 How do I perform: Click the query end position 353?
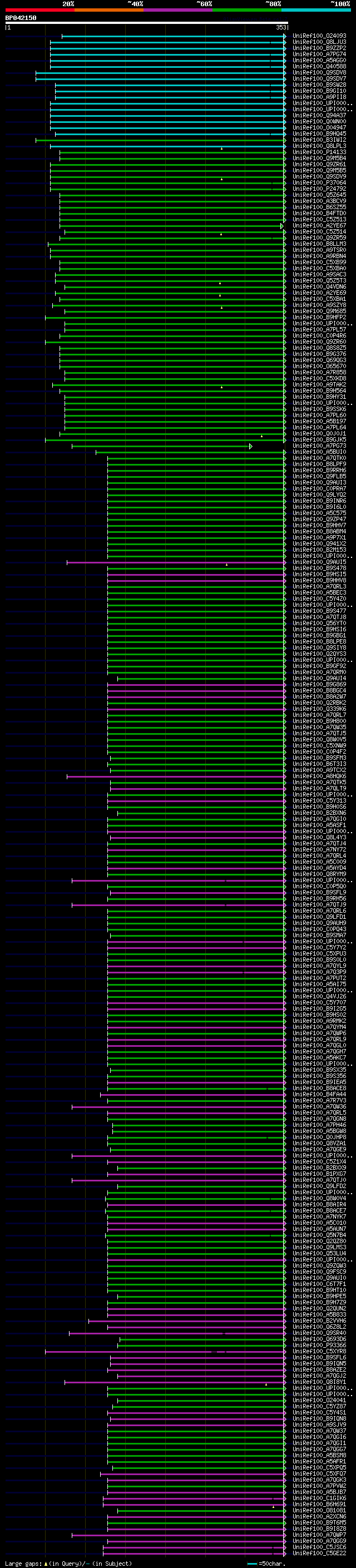(280, 27)
